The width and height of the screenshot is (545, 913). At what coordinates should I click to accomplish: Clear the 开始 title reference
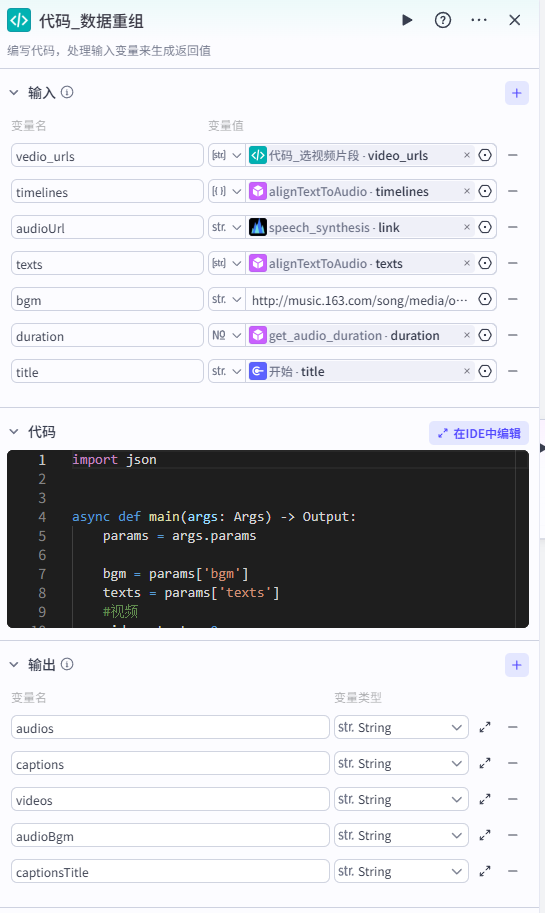[466, 371]
